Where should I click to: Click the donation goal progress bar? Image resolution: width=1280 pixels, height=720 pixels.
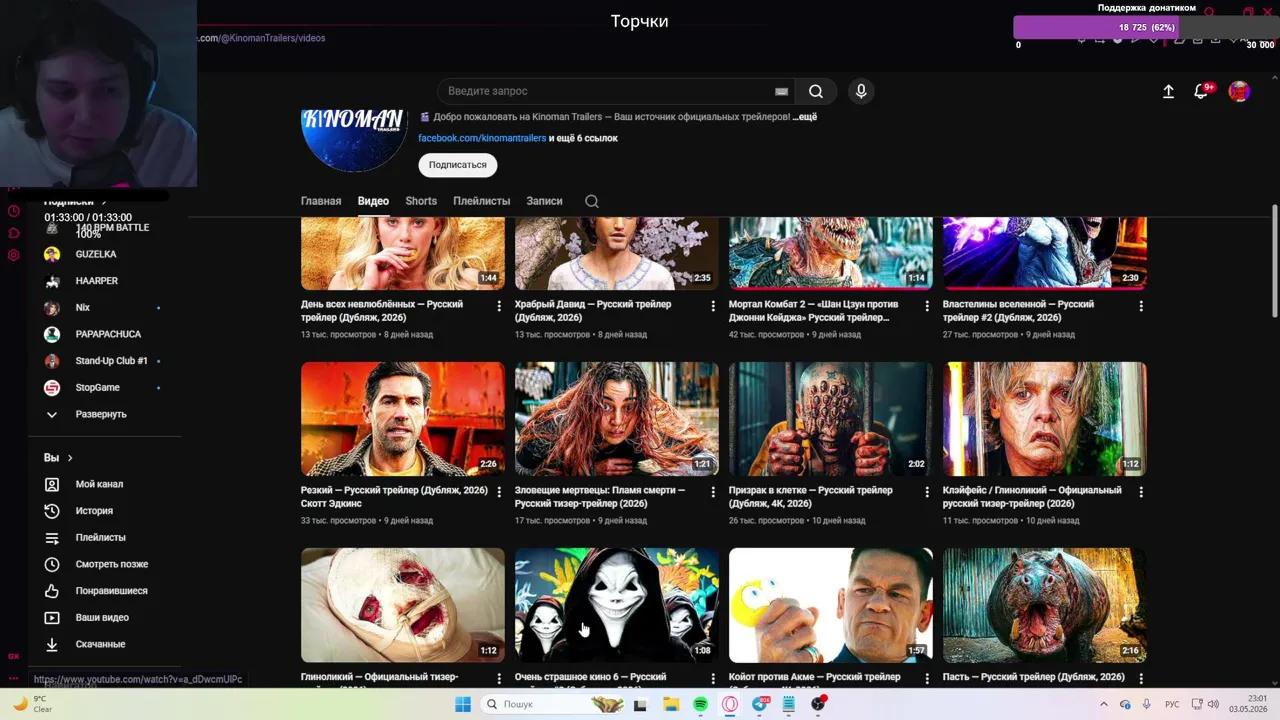coord(1144,28)
